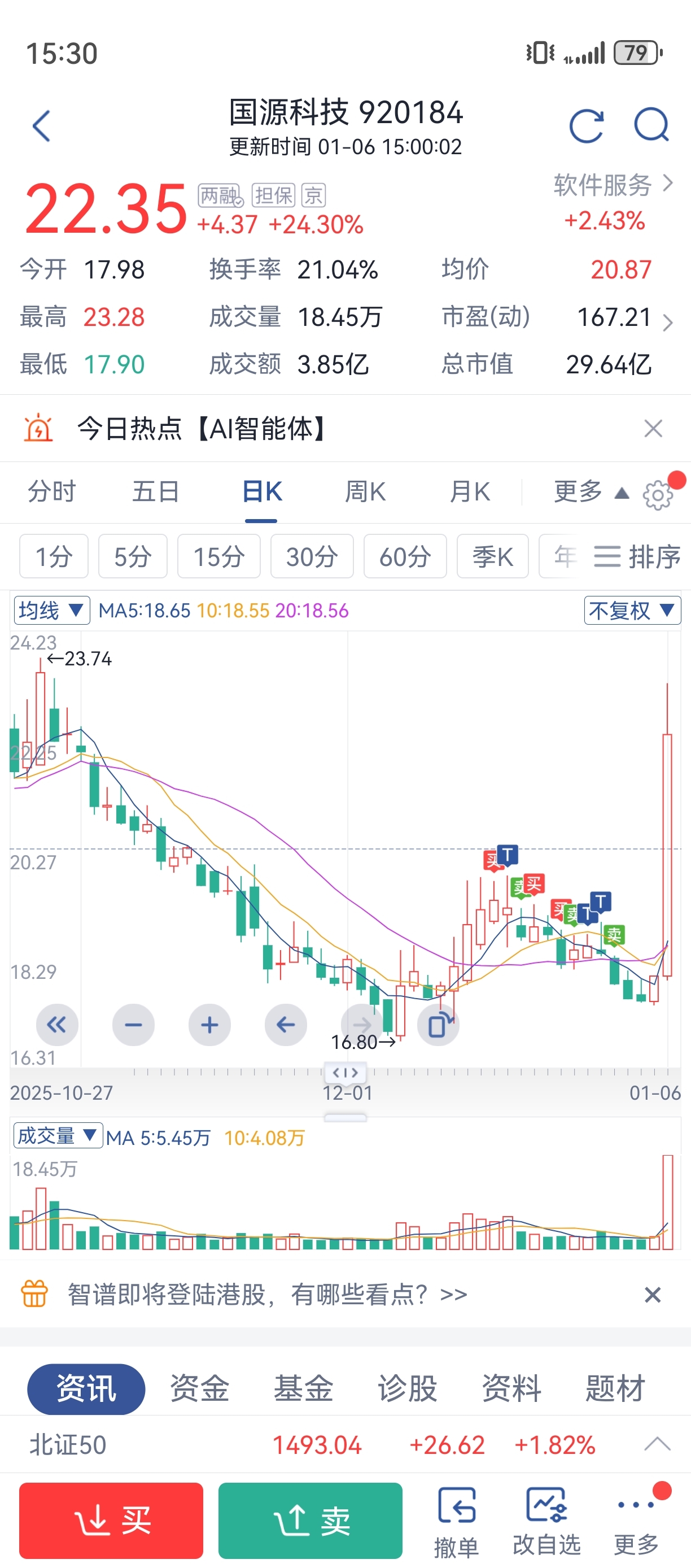Open the 成交量 sub-indicator dropdown

tap(57, 1135)
